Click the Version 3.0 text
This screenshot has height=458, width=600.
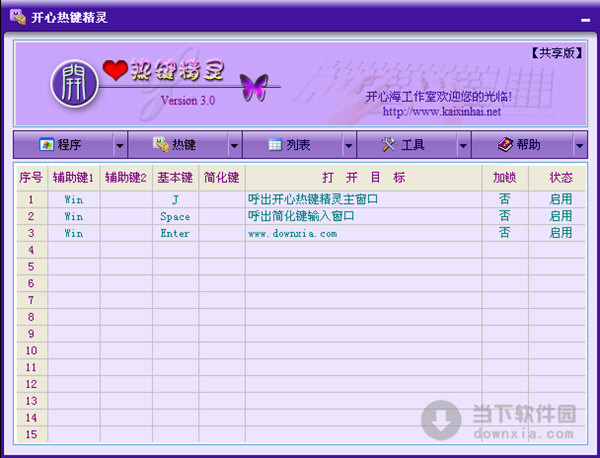[188, 101]
